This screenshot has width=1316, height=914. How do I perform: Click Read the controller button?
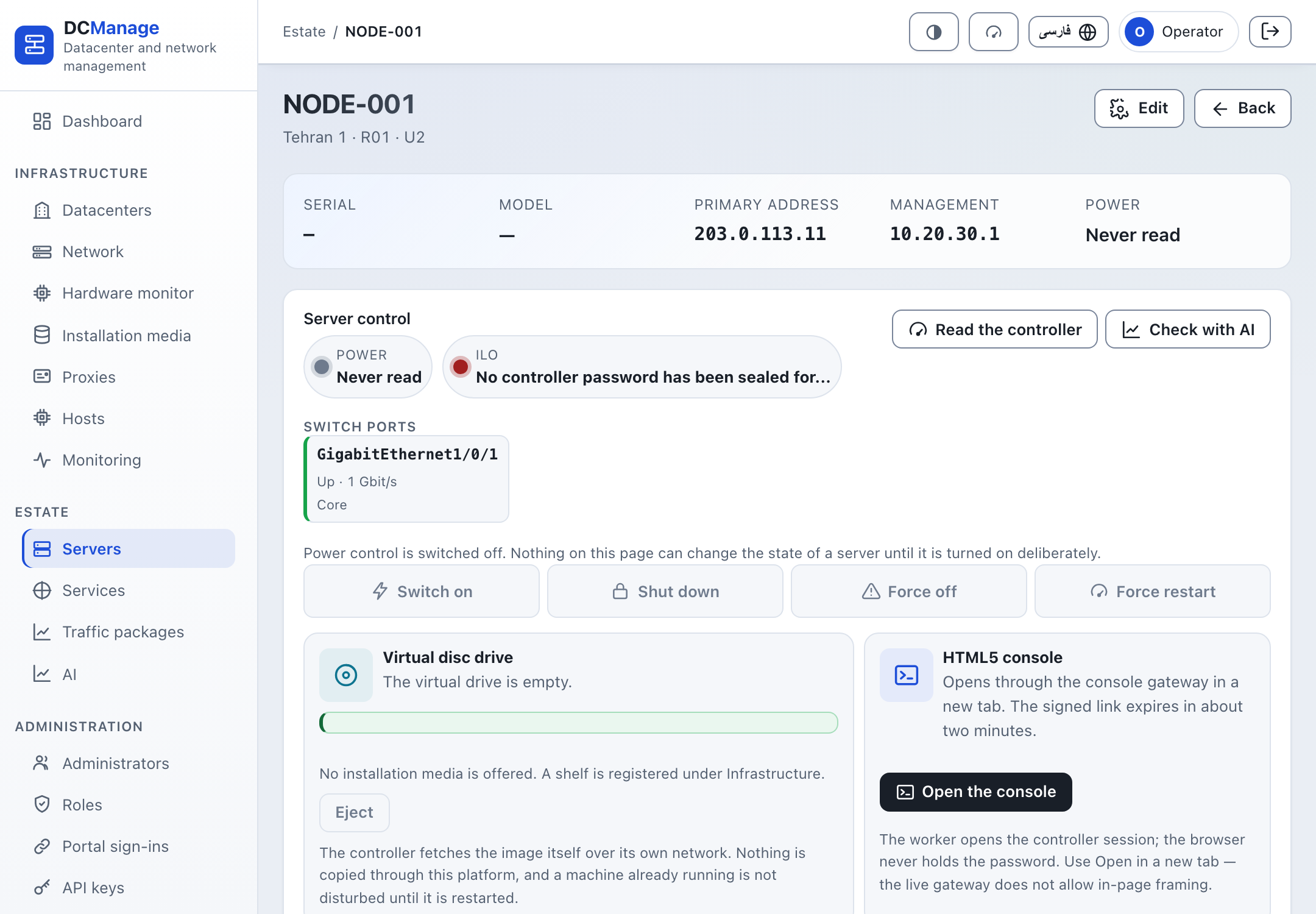coord(994,329)
